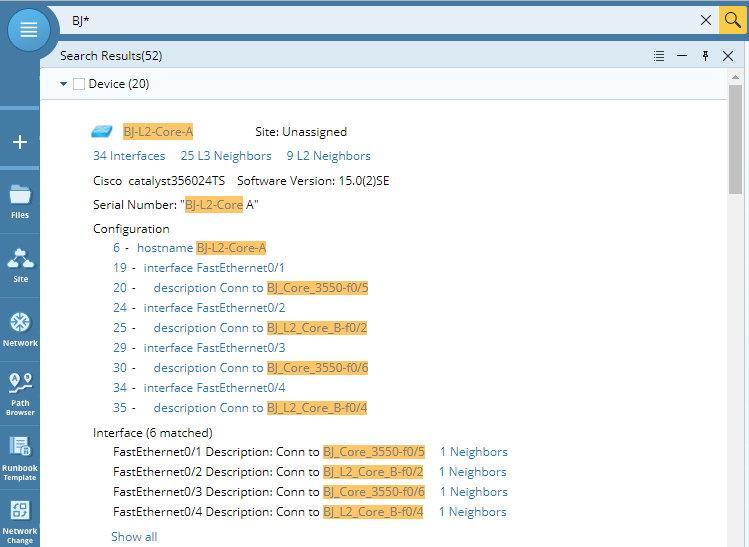Open the results list options menu
The width and height of the screenshot is (749, 547).
point(659,56)
